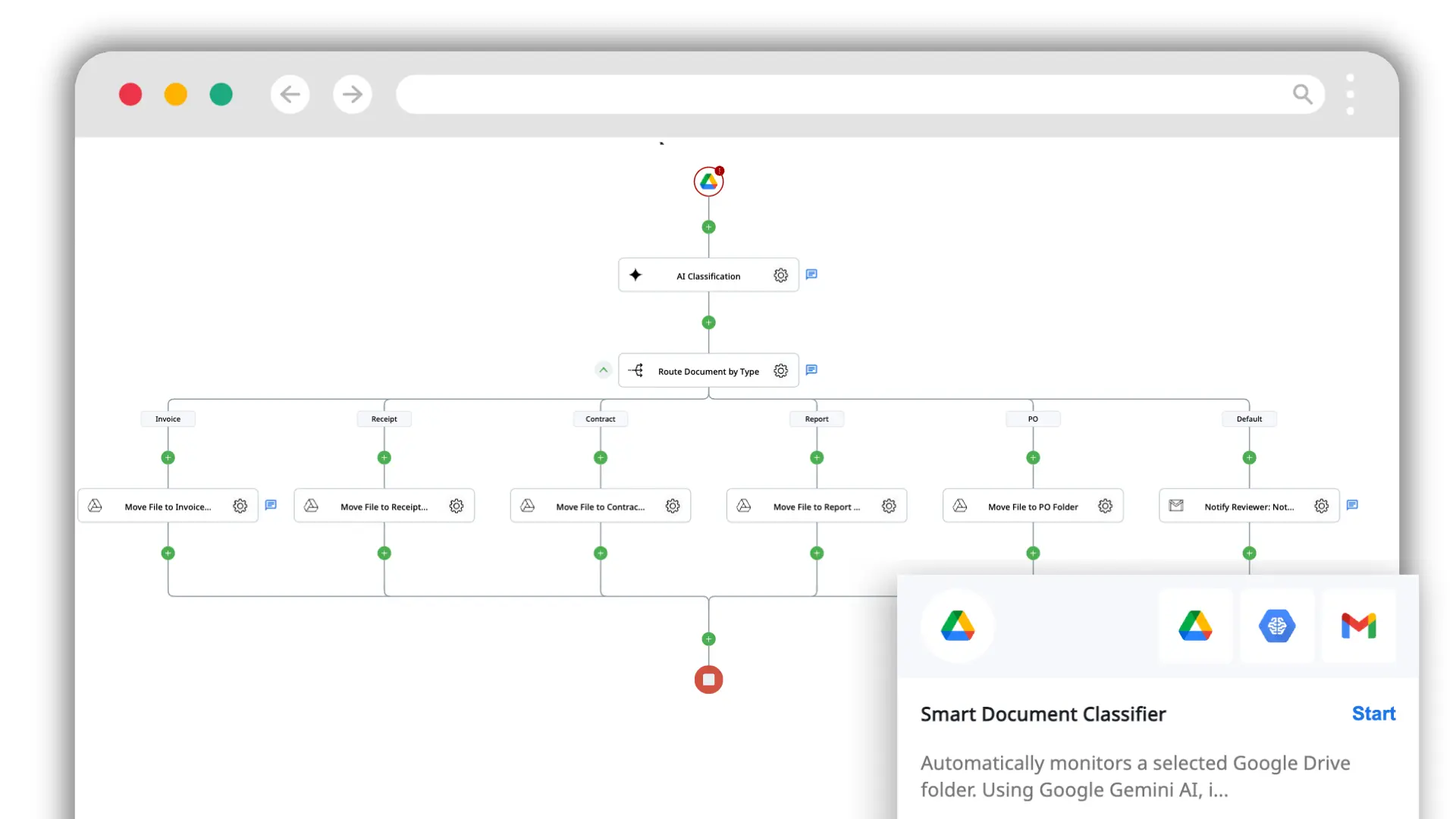1456x819 pixels.
Task: Click the Gmail icon in template card
Action: [x=1358, y=626]
